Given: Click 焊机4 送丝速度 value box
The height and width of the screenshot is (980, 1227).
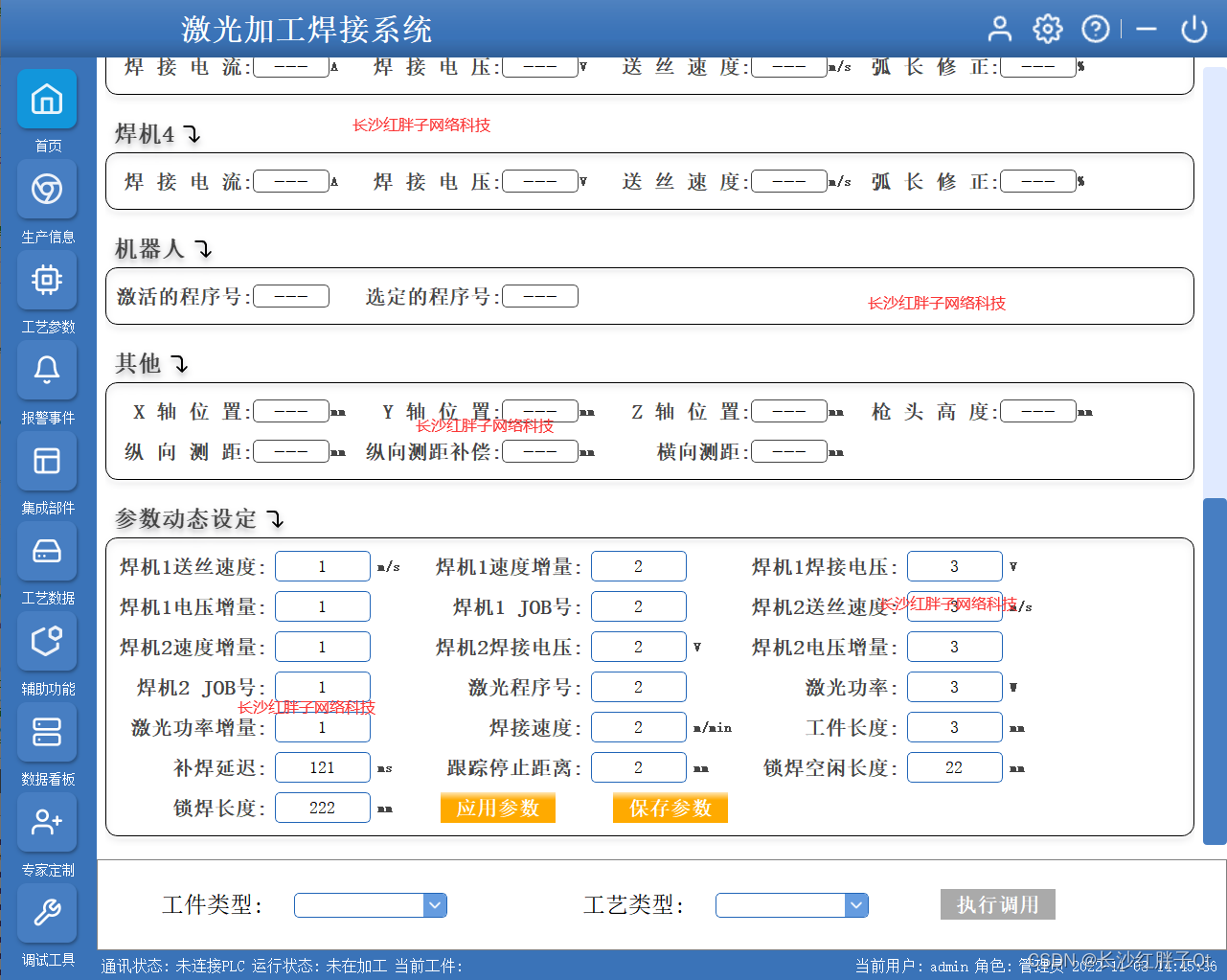Looking at the screenshot, I should coord(789,181).
